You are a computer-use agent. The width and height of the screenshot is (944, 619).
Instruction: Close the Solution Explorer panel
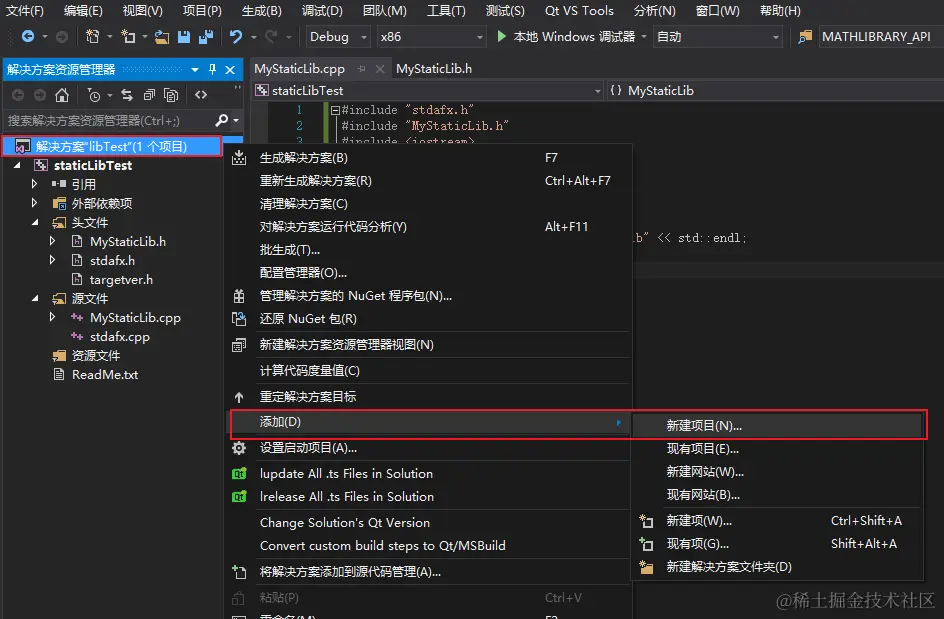[230, 70]
